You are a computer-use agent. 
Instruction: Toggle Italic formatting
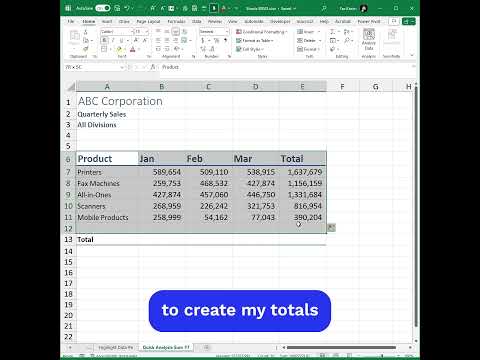[113, 40]
